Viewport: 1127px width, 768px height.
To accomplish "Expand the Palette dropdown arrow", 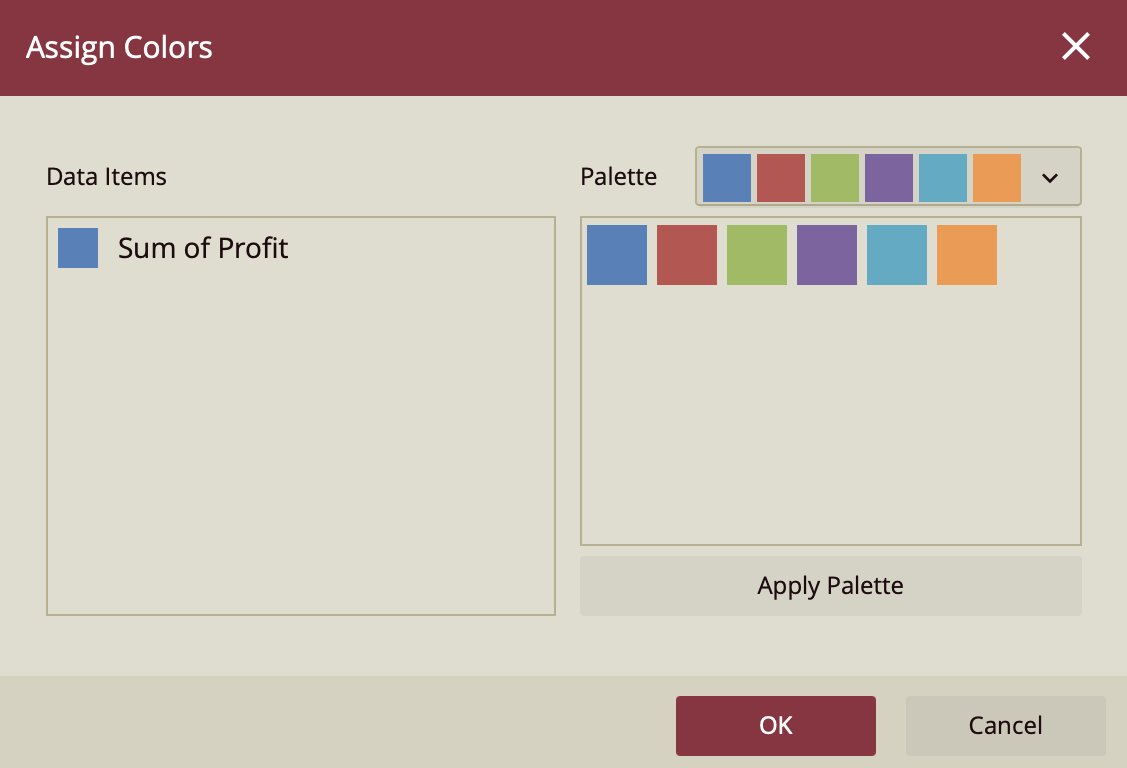I will point(1049,178).
